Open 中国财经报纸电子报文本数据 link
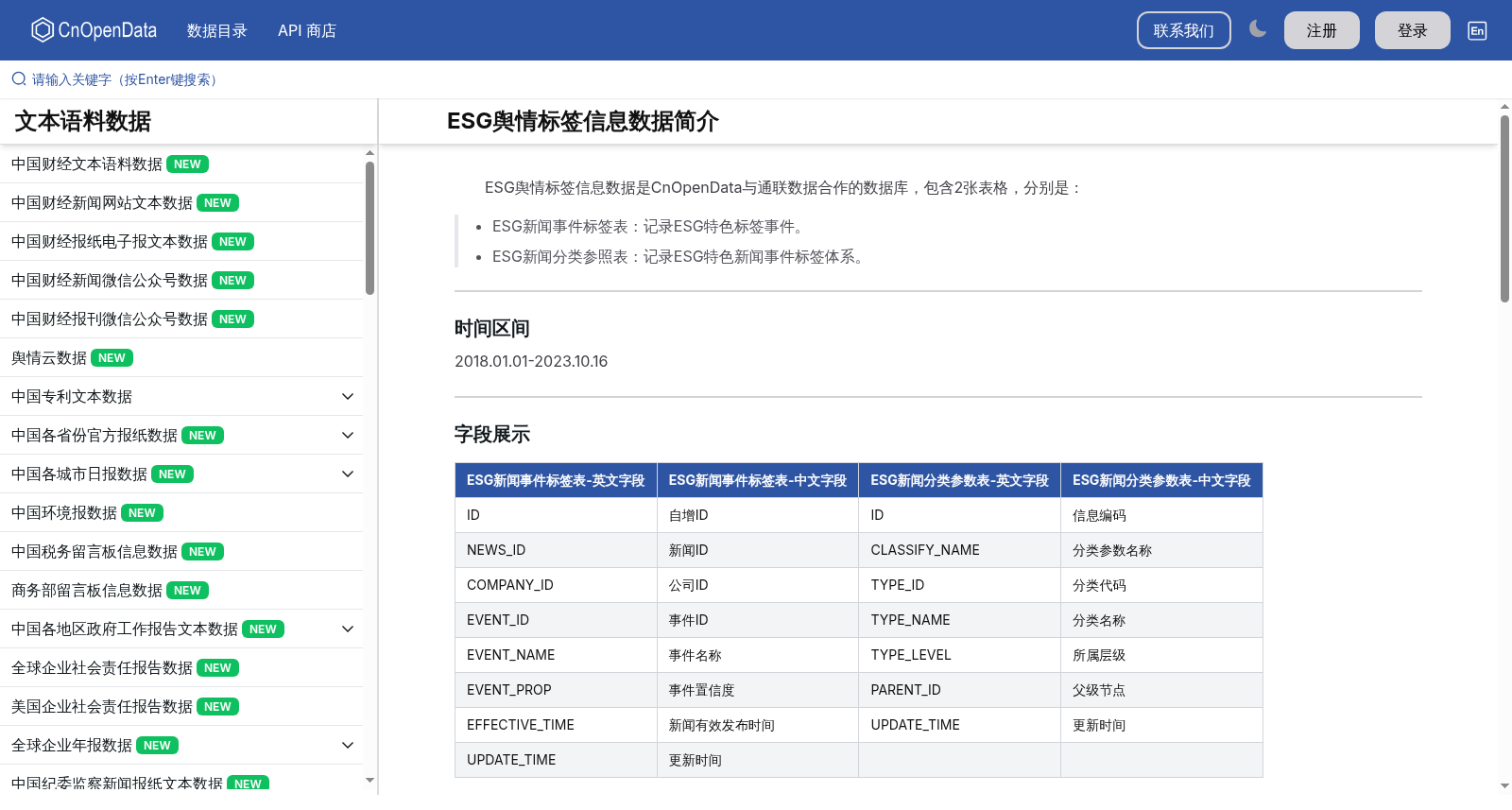The height and width of the screenshot is (810, 1512). [x=110, y=242]
